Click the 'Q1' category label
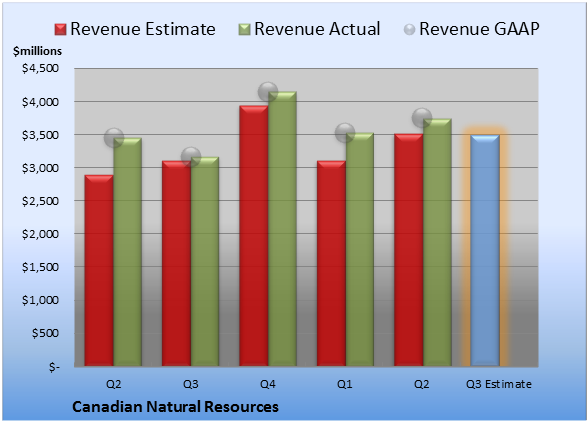Image resolution: width=588 pixels, height=422 pixels. (345, 384)
